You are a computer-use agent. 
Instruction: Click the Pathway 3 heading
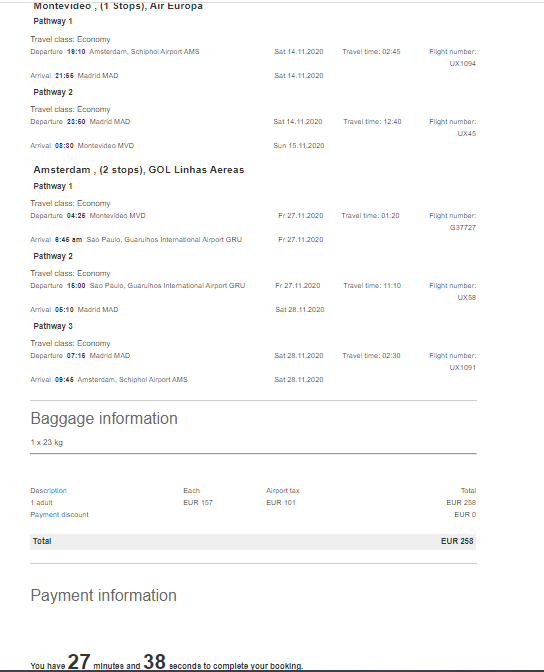53,326
